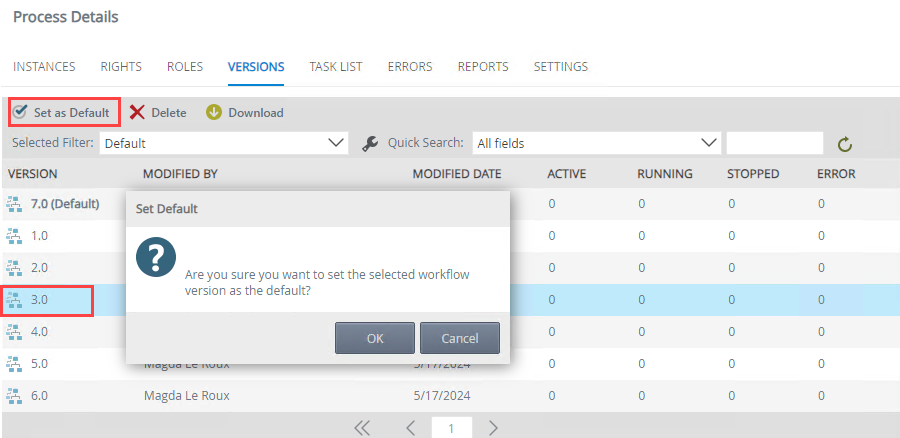Go to the Settings tab
This screenshot has height=438, width=900.
[560, 67]
